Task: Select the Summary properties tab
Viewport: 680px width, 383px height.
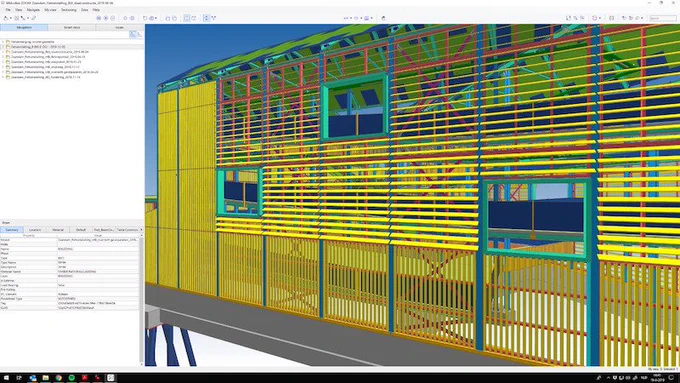Action: 12,229
